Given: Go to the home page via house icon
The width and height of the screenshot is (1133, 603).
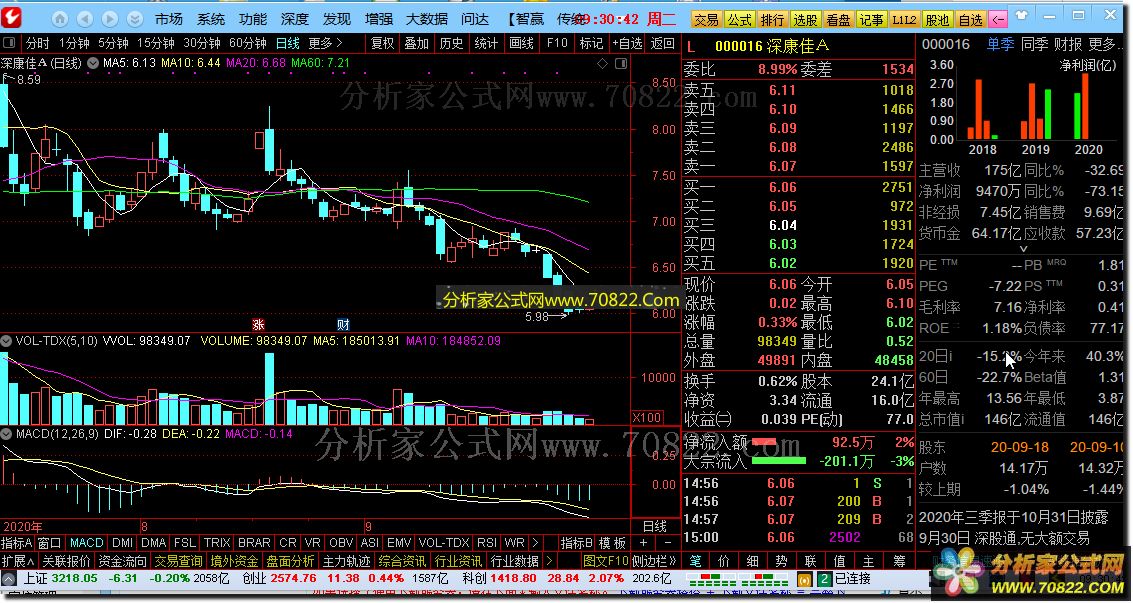Looking at the screenshot, I should [x=61, y=19].
